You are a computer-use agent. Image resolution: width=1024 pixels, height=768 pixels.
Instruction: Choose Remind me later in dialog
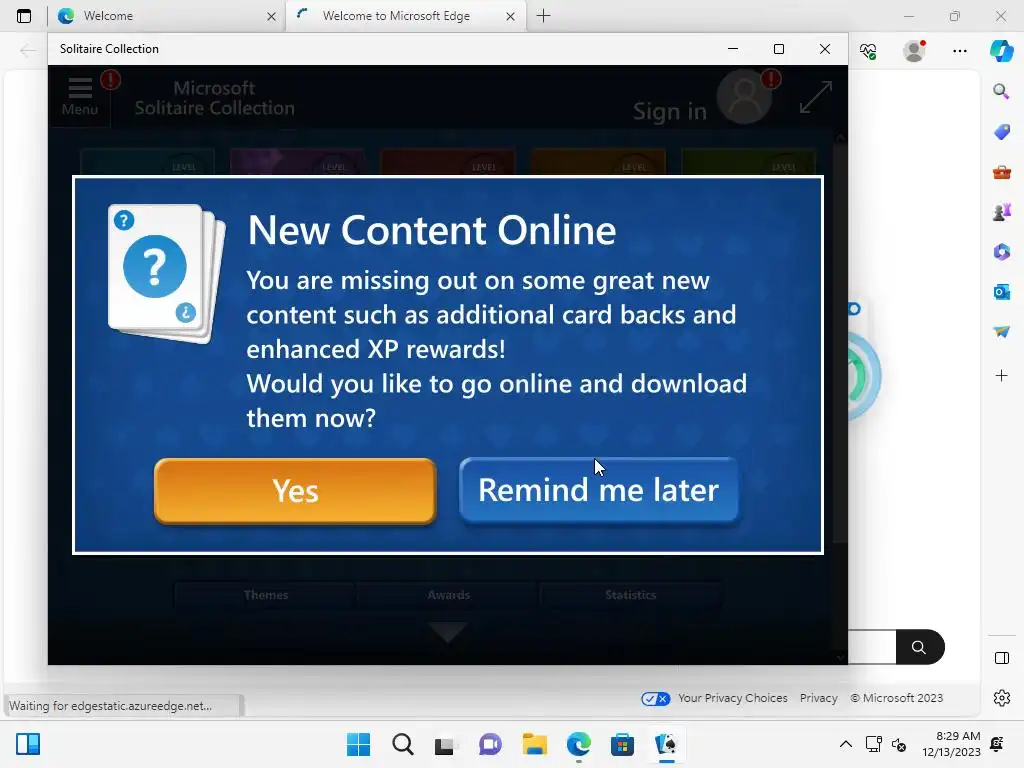click(x=599, y=490)
